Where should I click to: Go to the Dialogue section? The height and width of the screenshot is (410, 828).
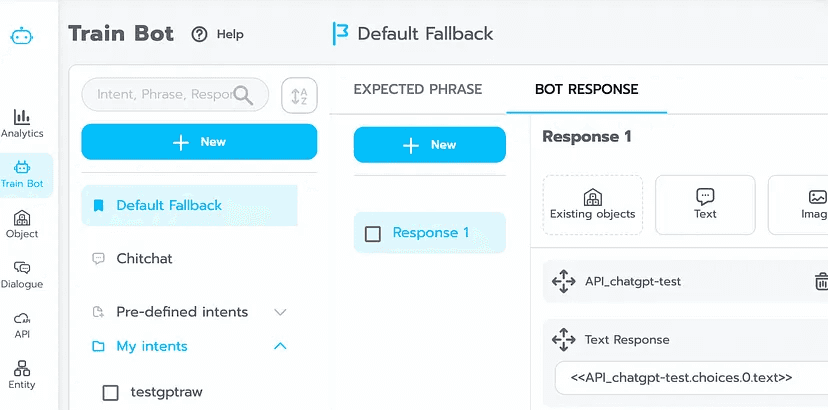pyautogui.click(x=22, y=274)
